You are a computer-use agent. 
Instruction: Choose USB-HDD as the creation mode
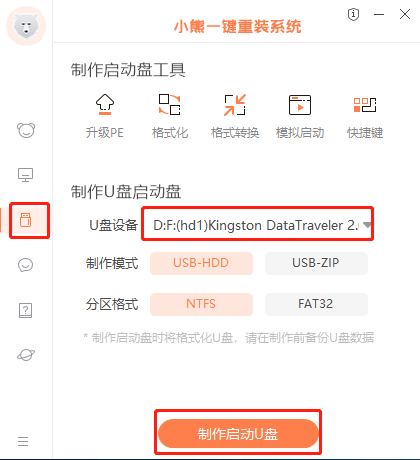tap(201, 263)
